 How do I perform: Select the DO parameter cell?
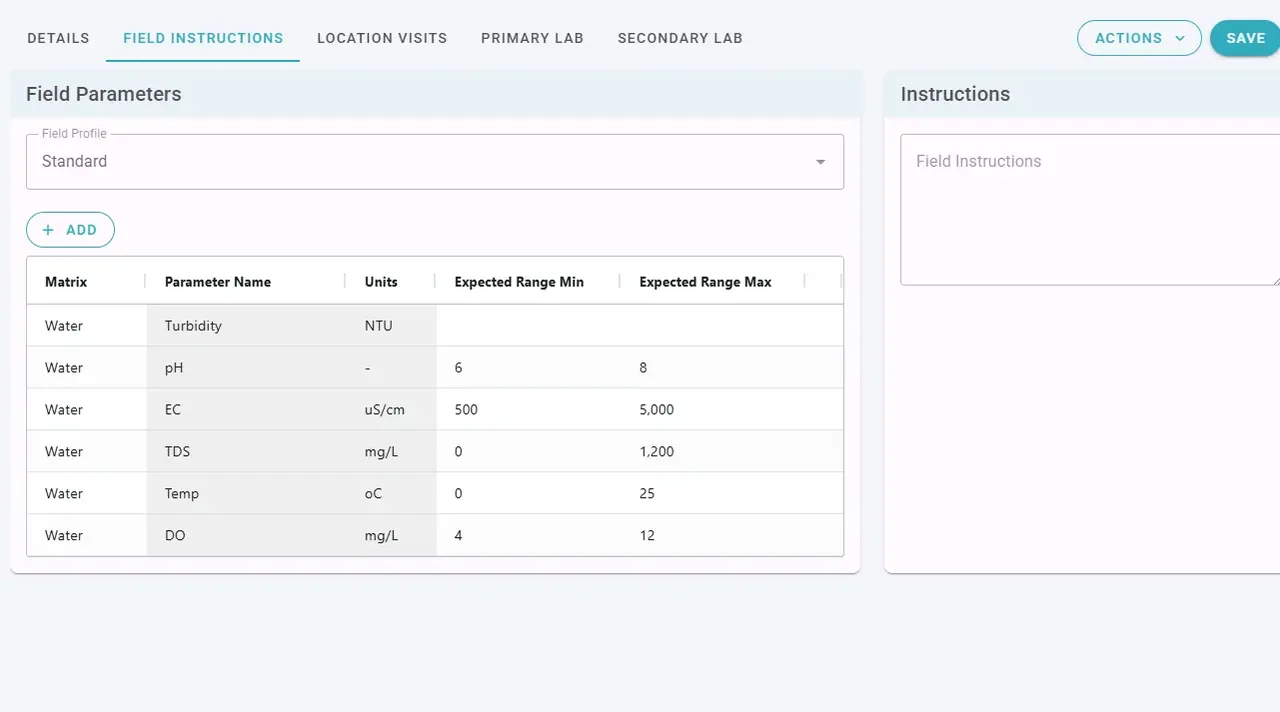click(x=247, y=536)
